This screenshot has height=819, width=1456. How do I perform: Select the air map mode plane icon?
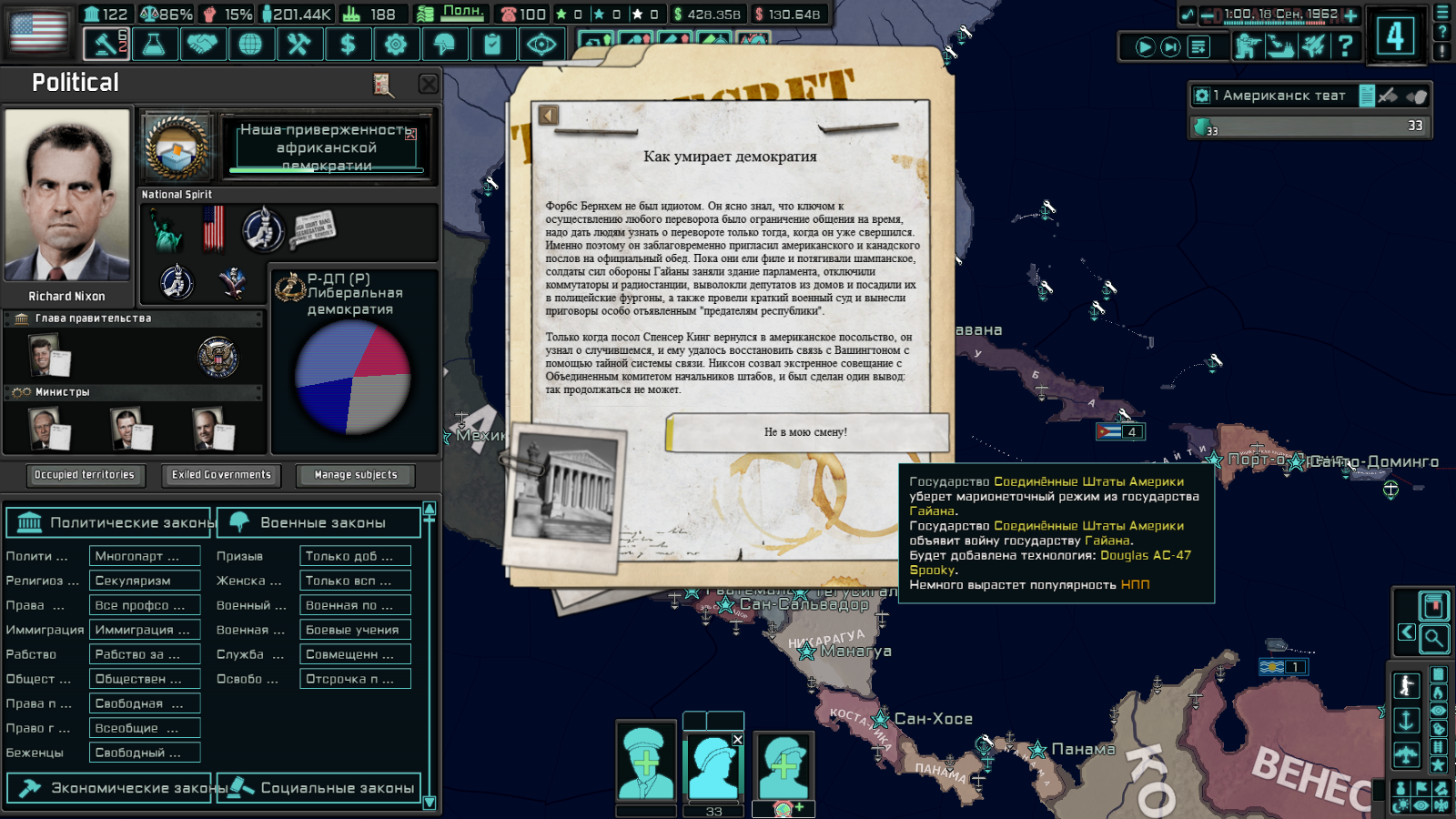click(1406, 755)
